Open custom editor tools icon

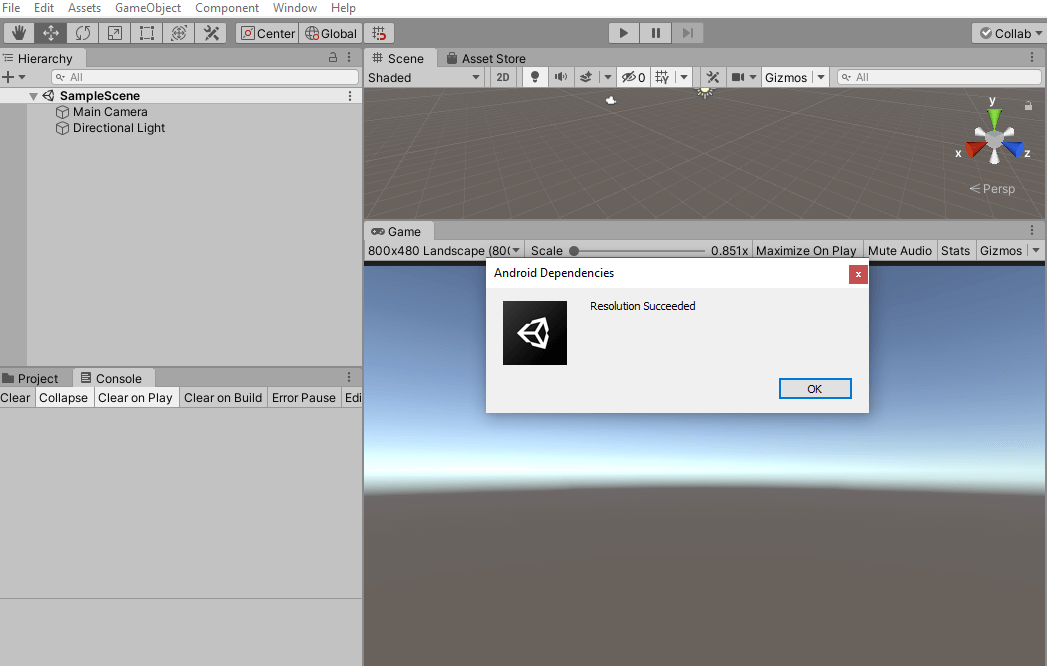pos(211,33)
